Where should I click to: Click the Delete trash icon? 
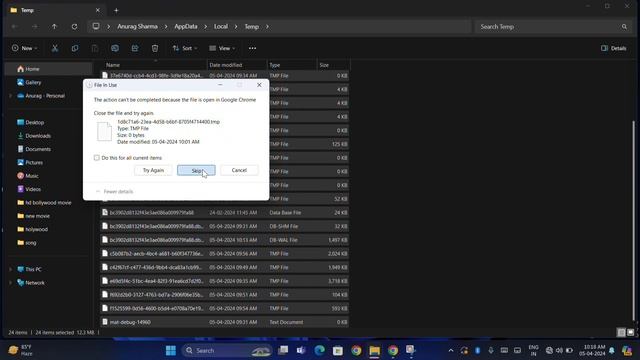pos(155,48)
